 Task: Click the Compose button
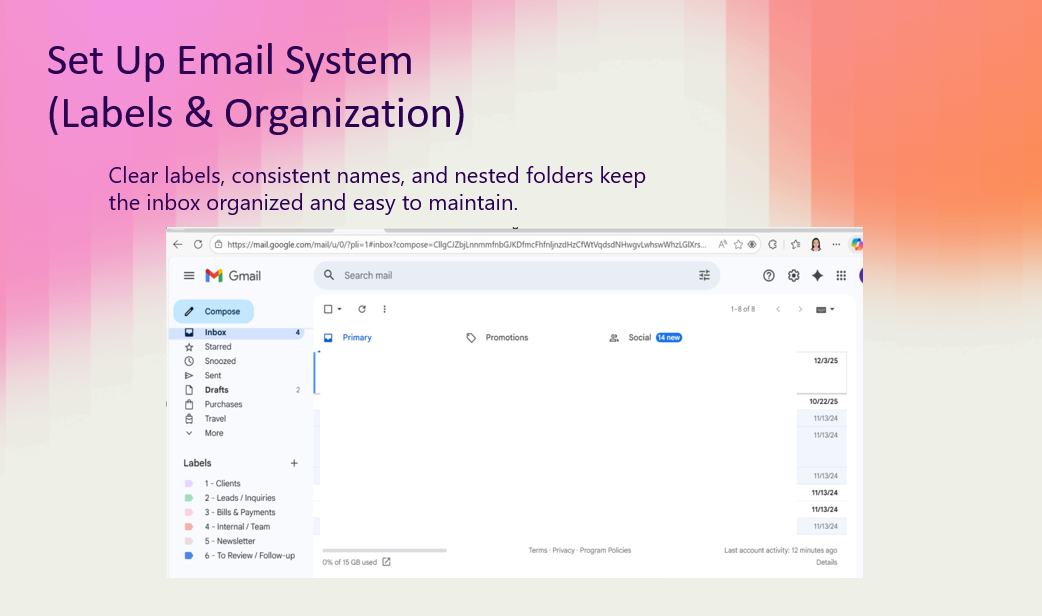click(x=213, y=311)
